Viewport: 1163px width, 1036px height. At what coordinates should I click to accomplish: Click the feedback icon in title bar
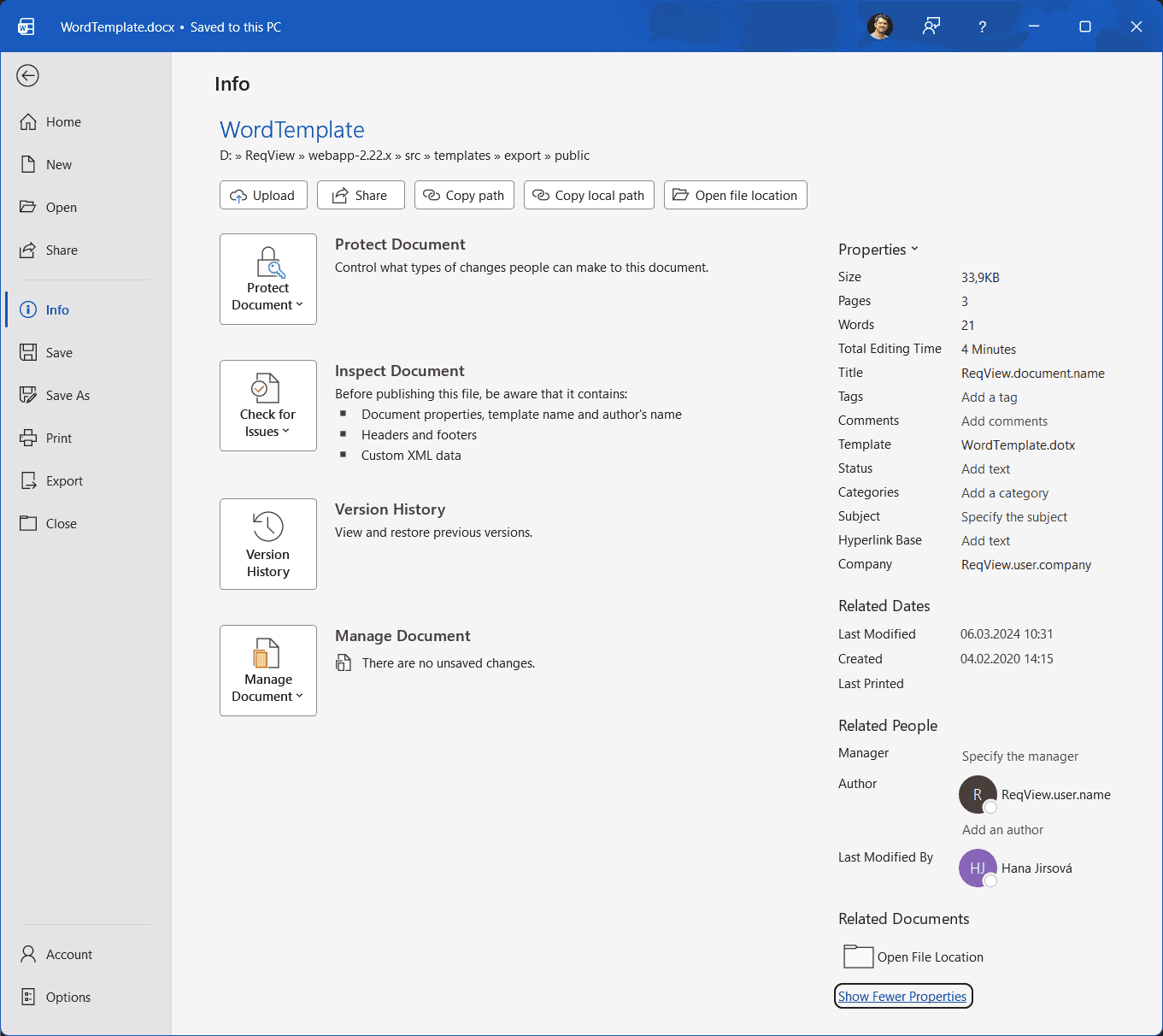click(x=931, y=26)
